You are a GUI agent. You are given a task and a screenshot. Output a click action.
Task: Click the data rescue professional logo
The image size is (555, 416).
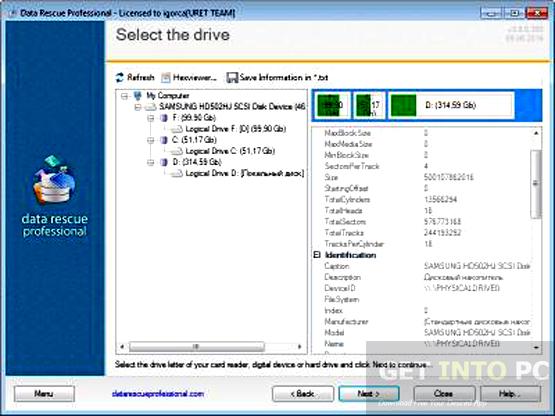coord(55,196)
